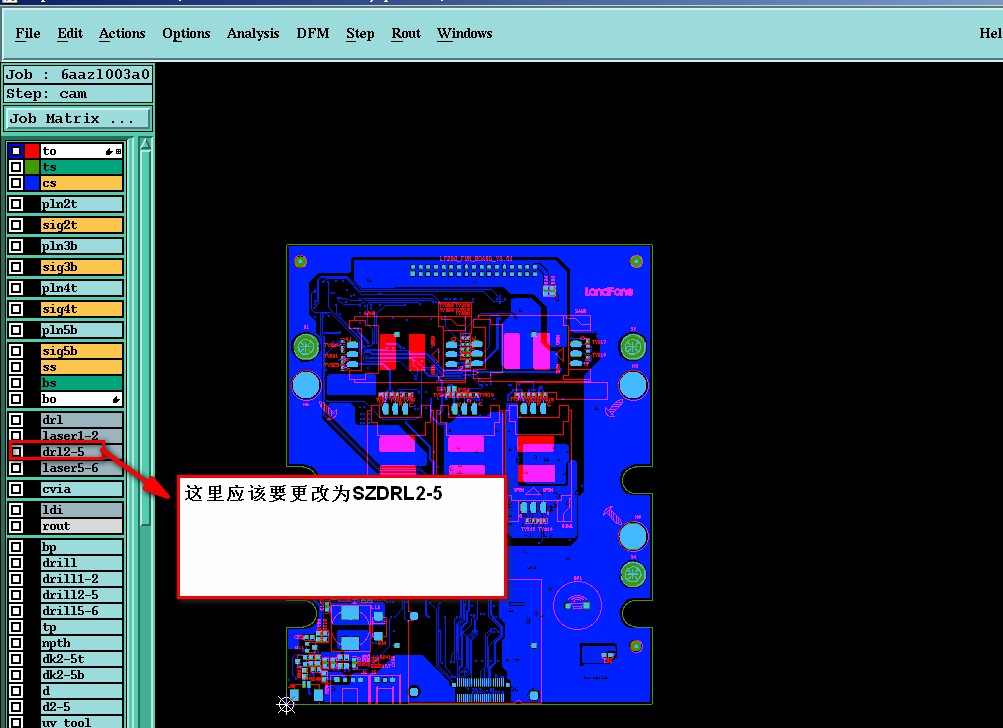Select the bp layer name

pyautogui.click(x=81, y=547)
